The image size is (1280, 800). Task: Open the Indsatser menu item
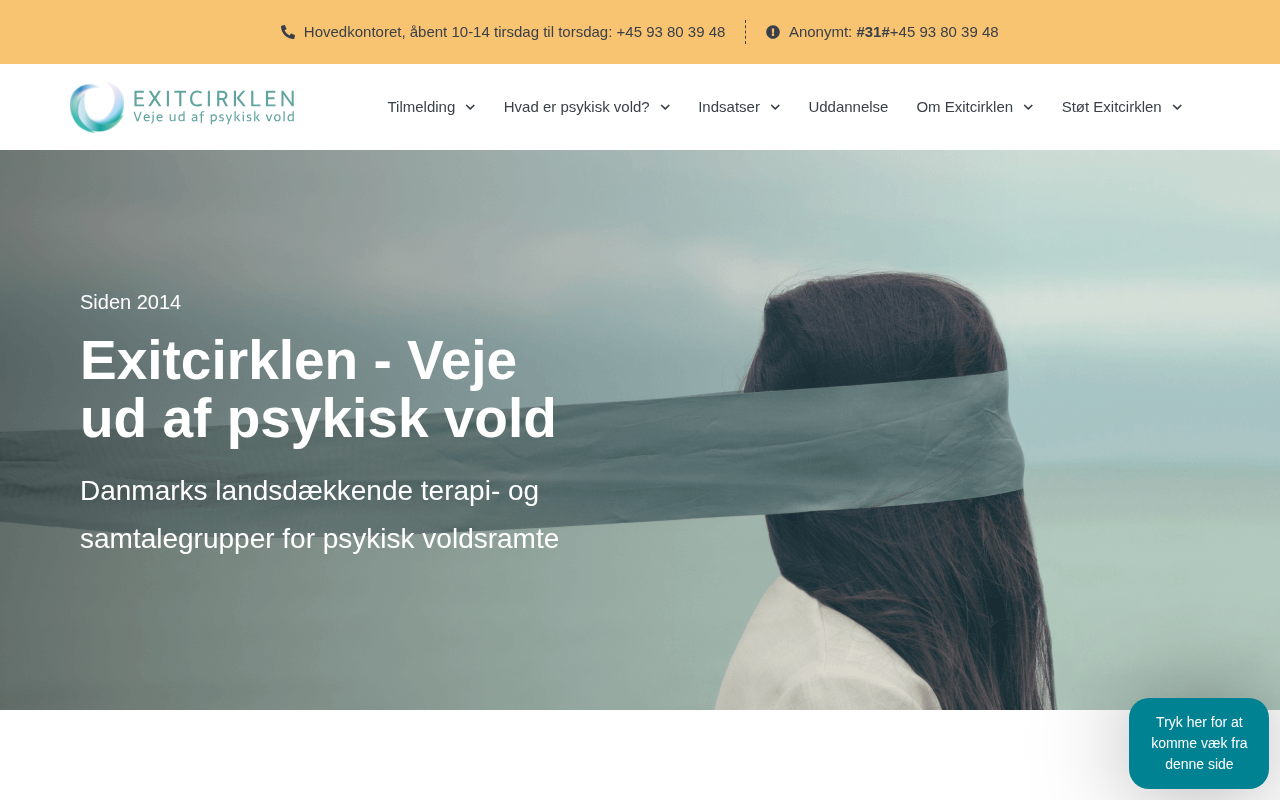729,107
